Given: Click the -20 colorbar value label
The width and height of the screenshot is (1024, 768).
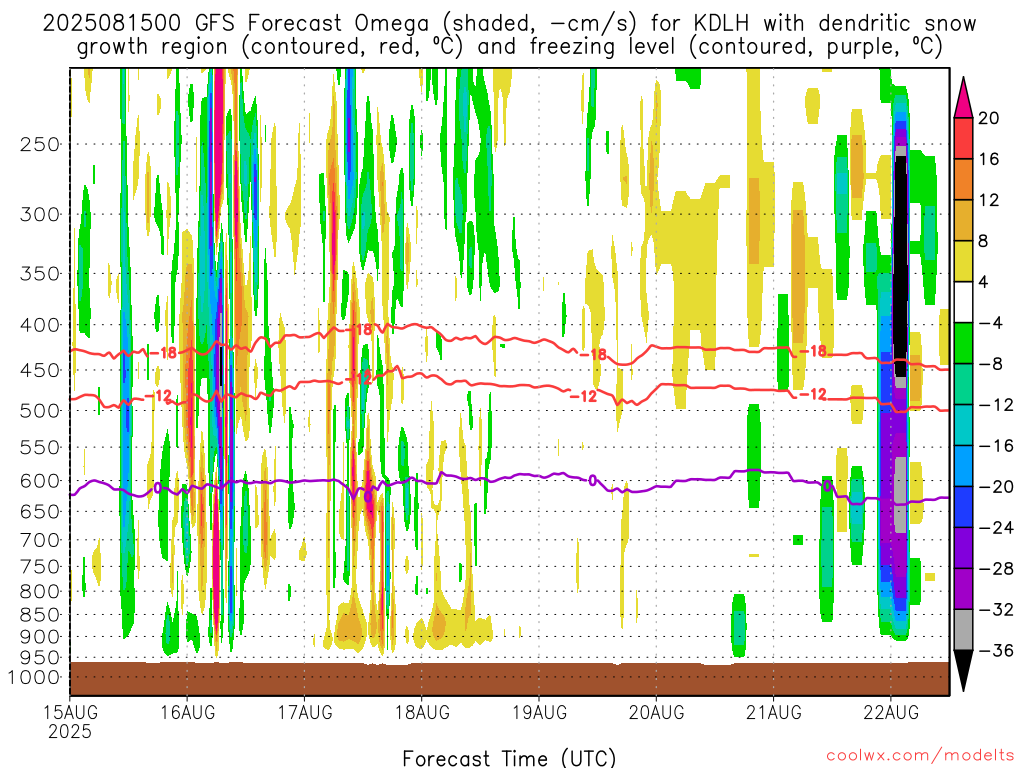Looking at the screenshot, I should (996, 487).
